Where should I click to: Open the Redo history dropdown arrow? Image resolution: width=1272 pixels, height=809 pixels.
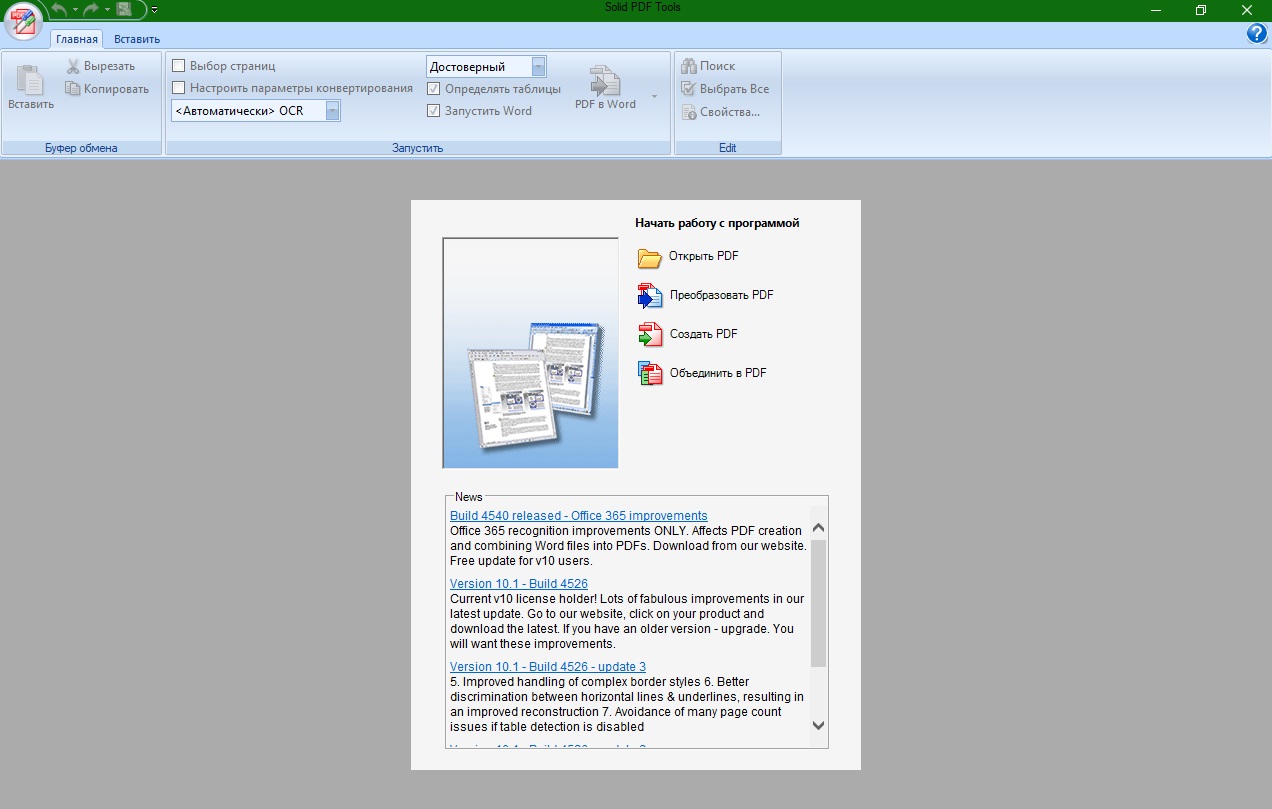pos(107,10)
